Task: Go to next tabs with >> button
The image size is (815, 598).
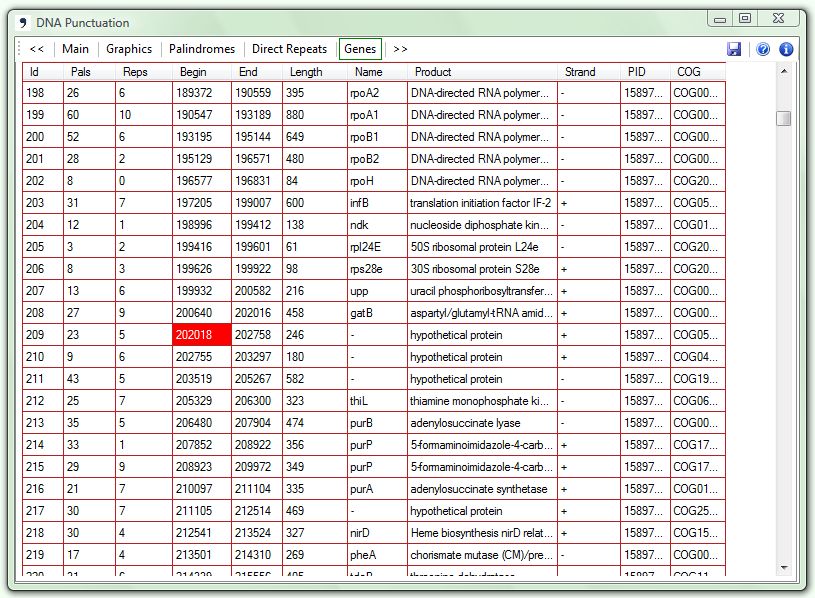Action: [x=400, y=49]
